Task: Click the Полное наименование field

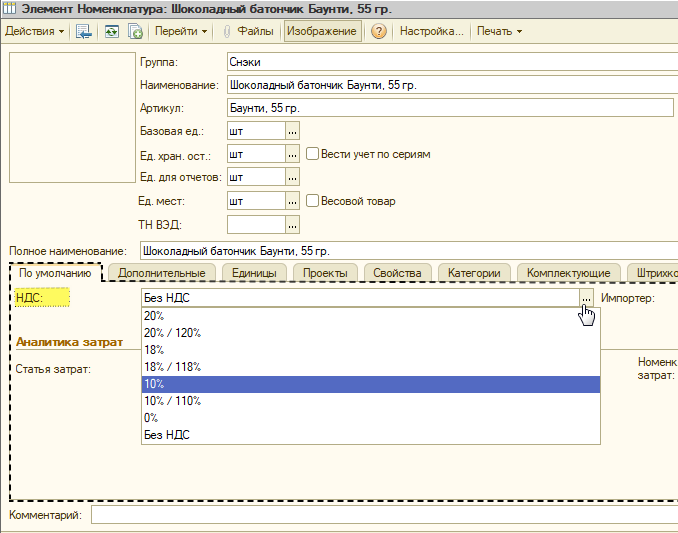Action: tap(409, 251)
